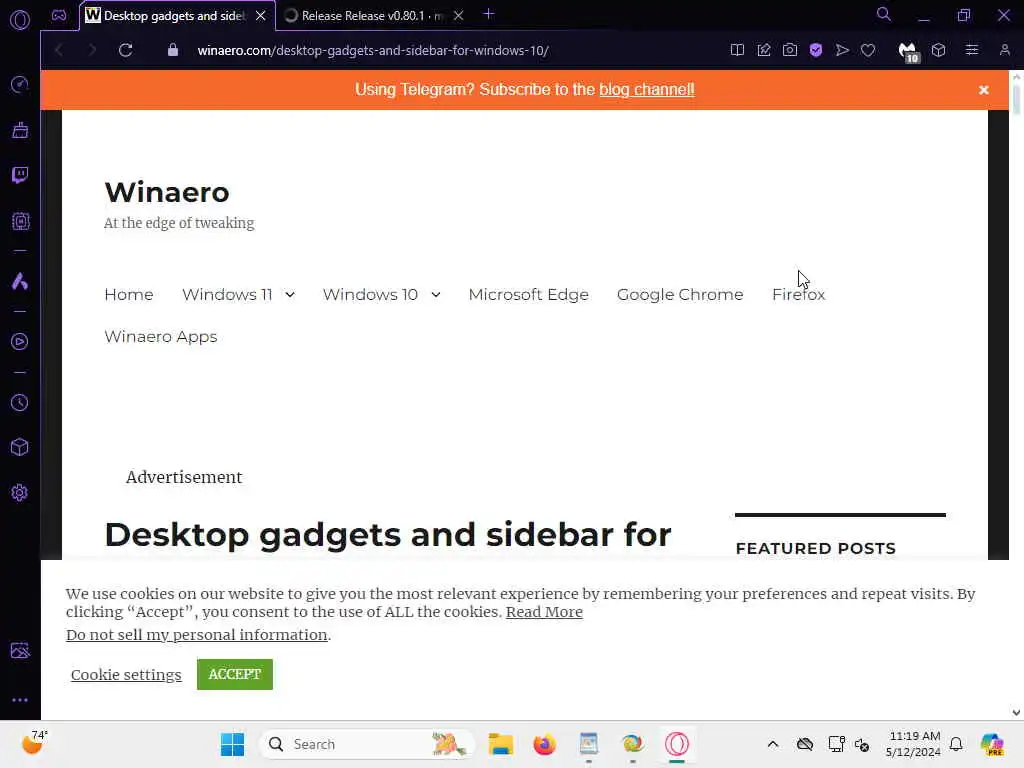This screenshot has height=768, width=1024.
Task: Launch Firefox from the taskbar
Action: click(x=544, y=744)
